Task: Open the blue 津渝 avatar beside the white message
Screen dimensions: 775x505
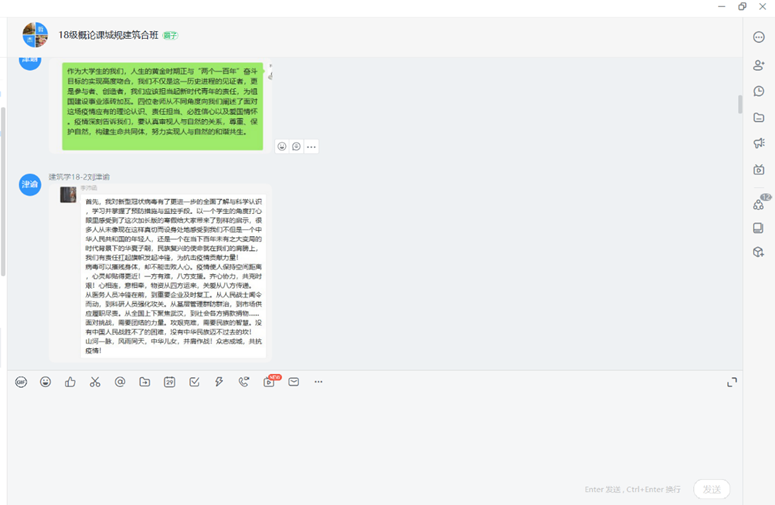Action: click(x=30, y=184)
